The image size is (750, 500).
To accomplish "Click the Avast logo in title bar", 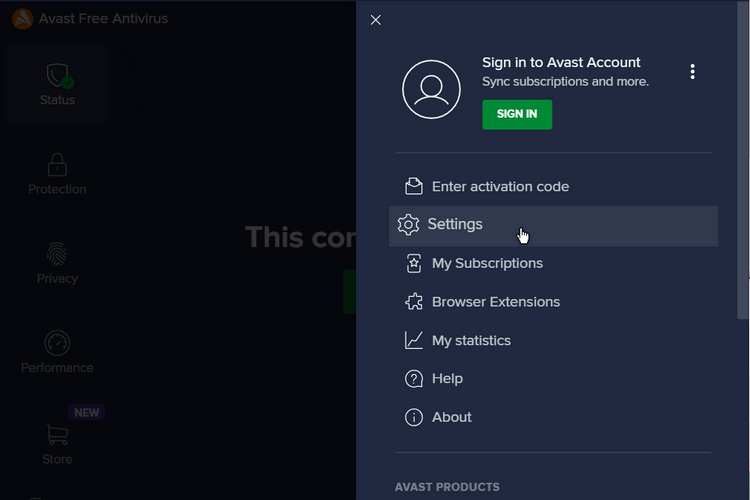I will click(x=22, y=19).
